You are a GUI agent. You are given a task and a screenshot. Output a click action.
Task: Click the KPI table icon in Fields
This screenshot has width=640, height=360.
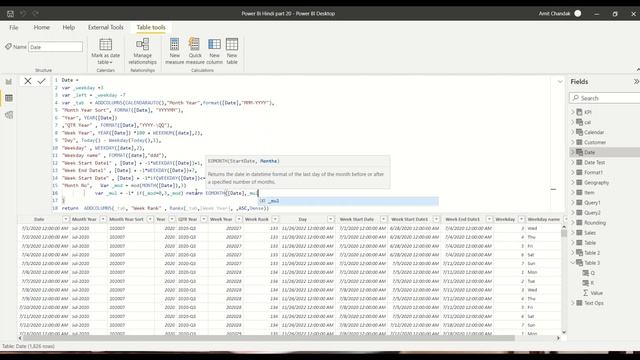click(579, 112)
